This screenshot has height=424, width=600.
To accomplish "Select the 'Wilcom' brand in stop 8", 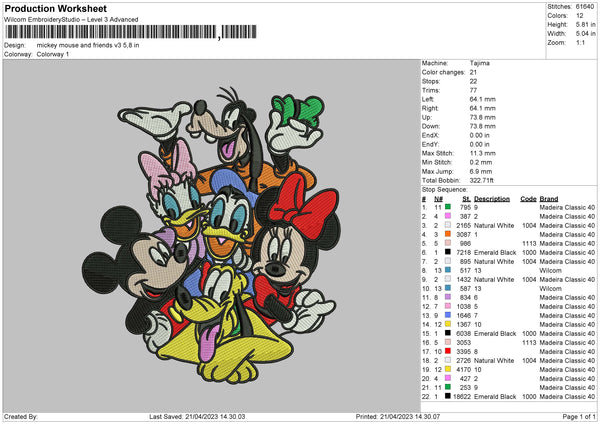I will 551,271.
